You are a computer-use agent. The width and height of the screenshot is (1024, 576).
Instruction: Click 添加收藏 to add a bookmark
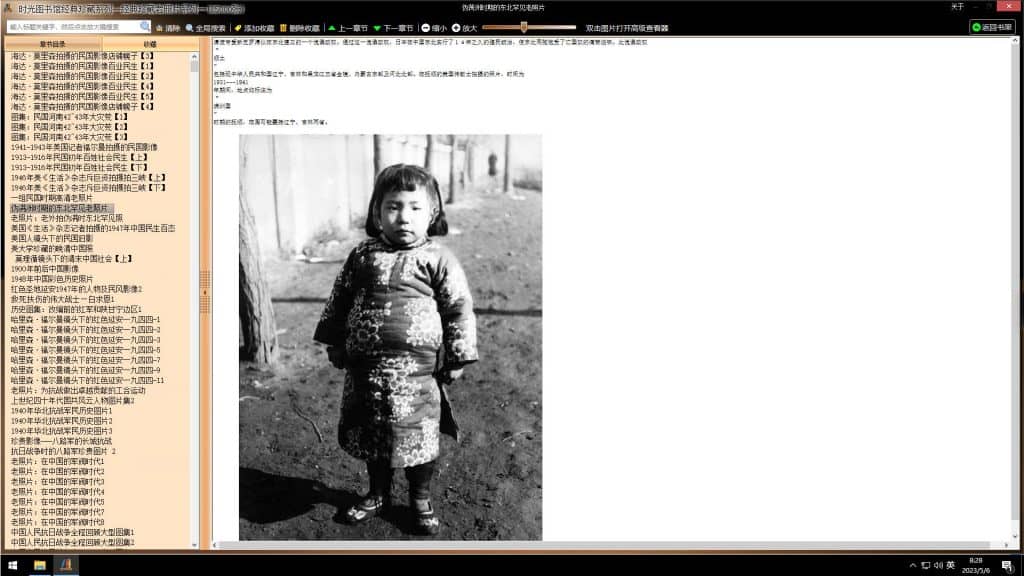[x=254, y=28]
